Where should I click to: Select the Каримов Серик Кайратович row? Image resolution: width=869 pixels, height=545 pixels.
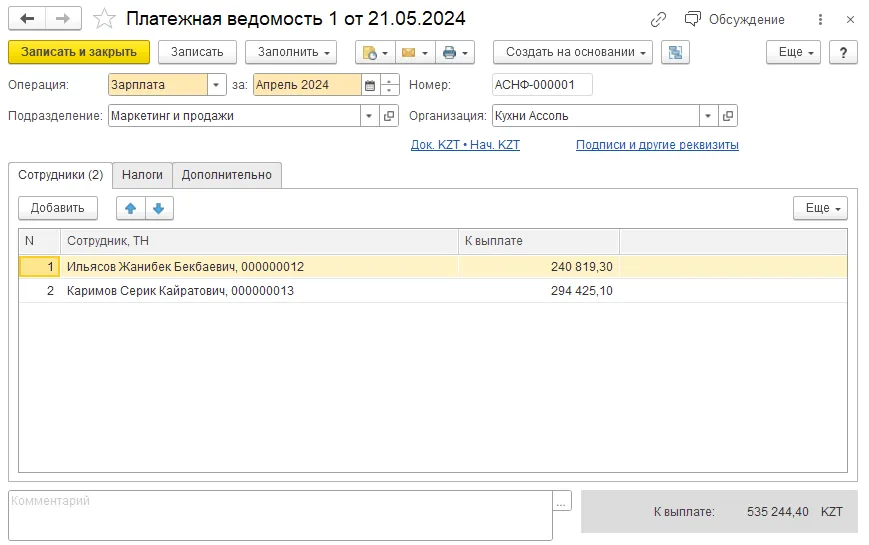point(433,291)
